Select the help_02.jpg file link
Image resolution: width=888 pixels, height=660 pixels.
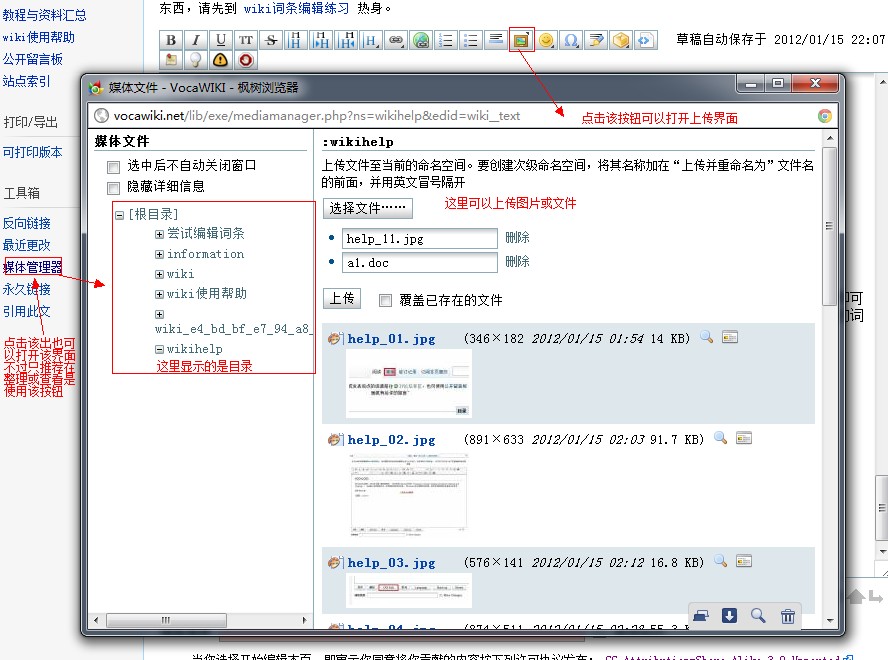pyautogui.click(x=391, y=440)
